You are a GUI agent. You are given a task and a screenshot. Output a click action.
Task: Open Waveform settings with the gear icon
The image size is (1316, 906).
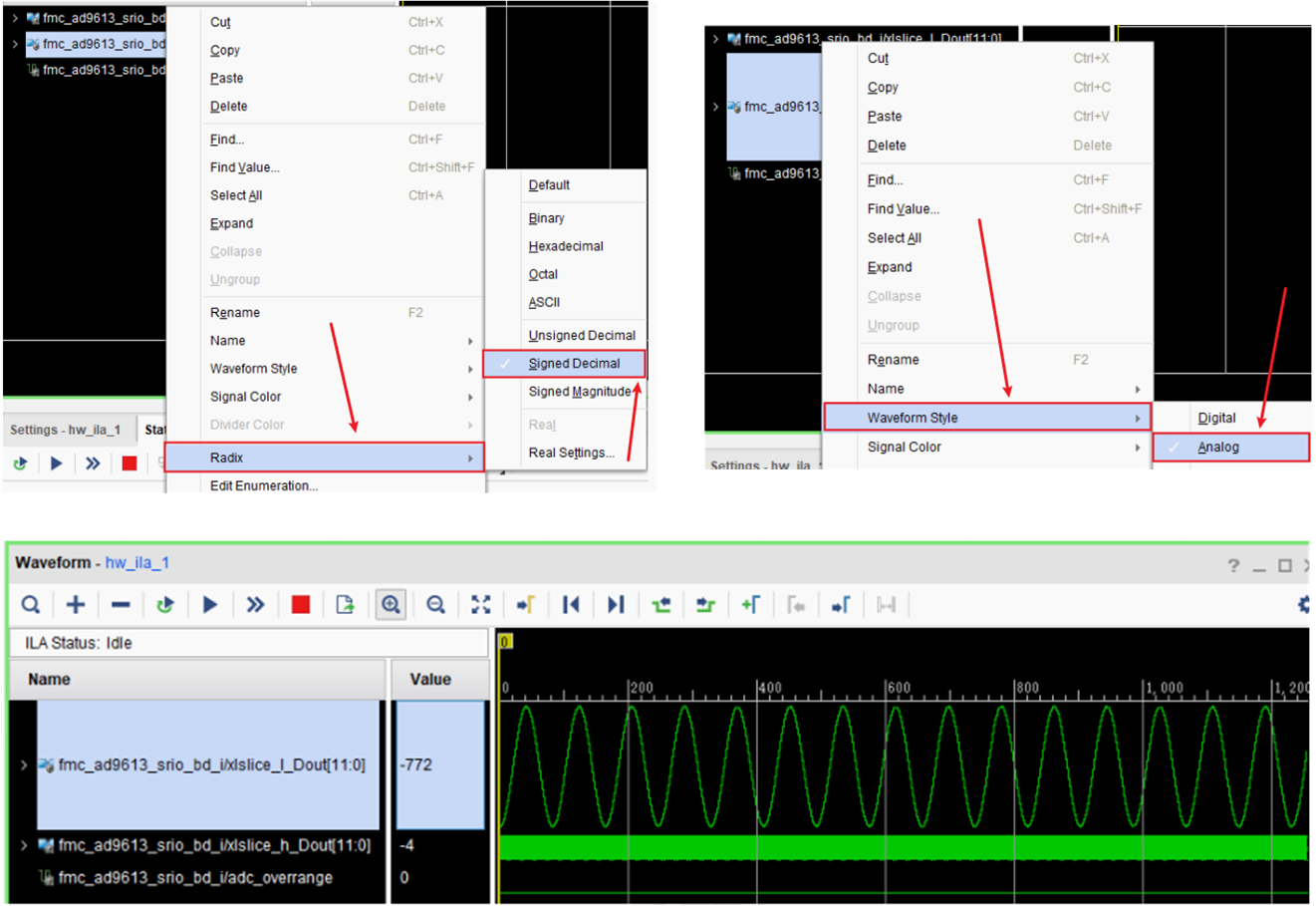click(x=1303, y=604)
